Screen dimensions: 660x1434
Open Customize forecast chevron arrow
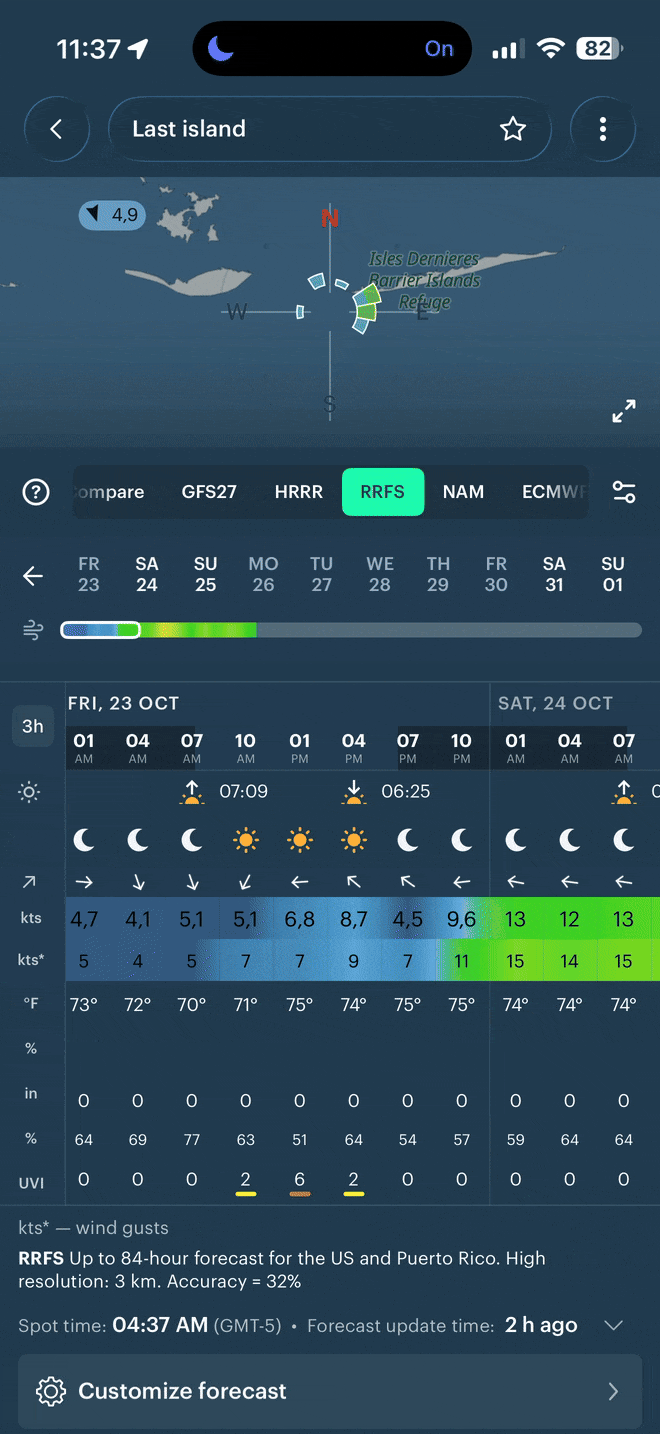click(x=613, y=1391)
